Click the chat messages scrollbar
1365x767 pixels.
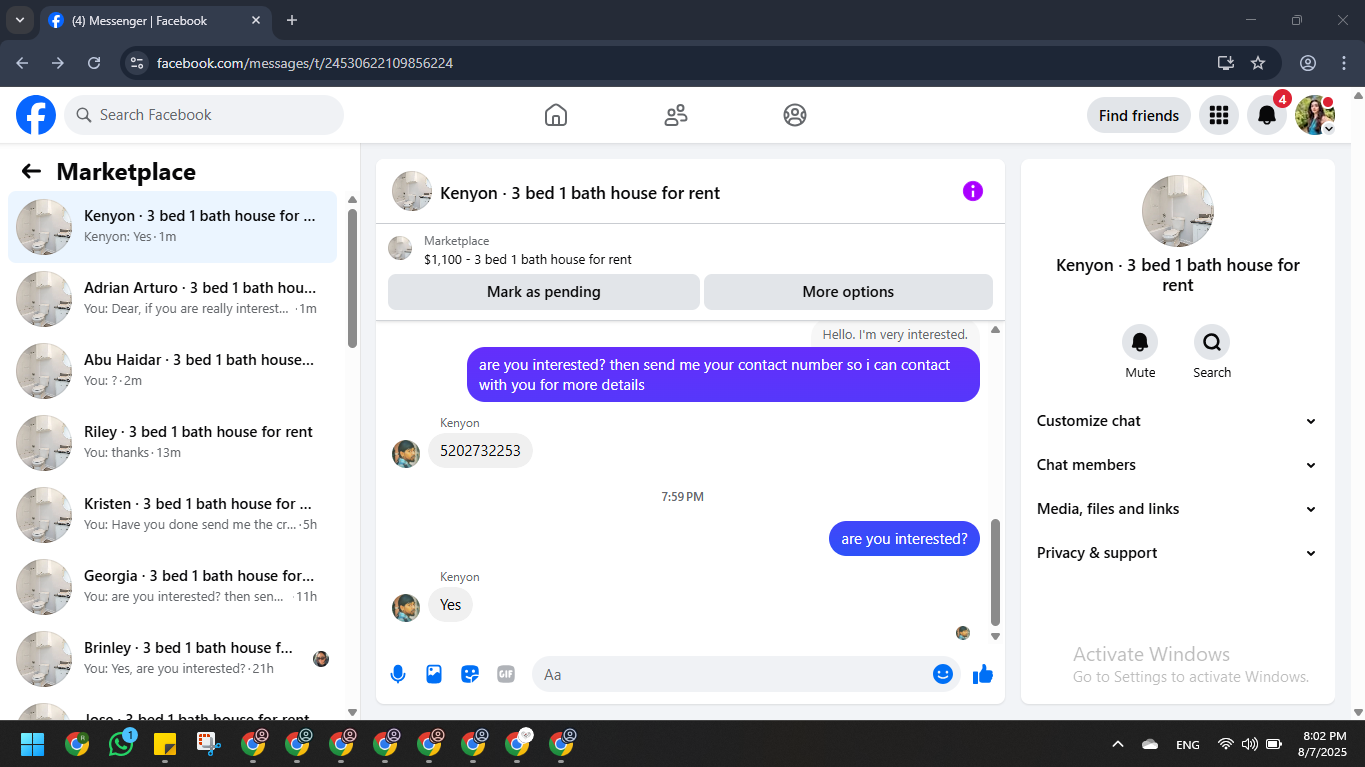[x=995, y=572]
